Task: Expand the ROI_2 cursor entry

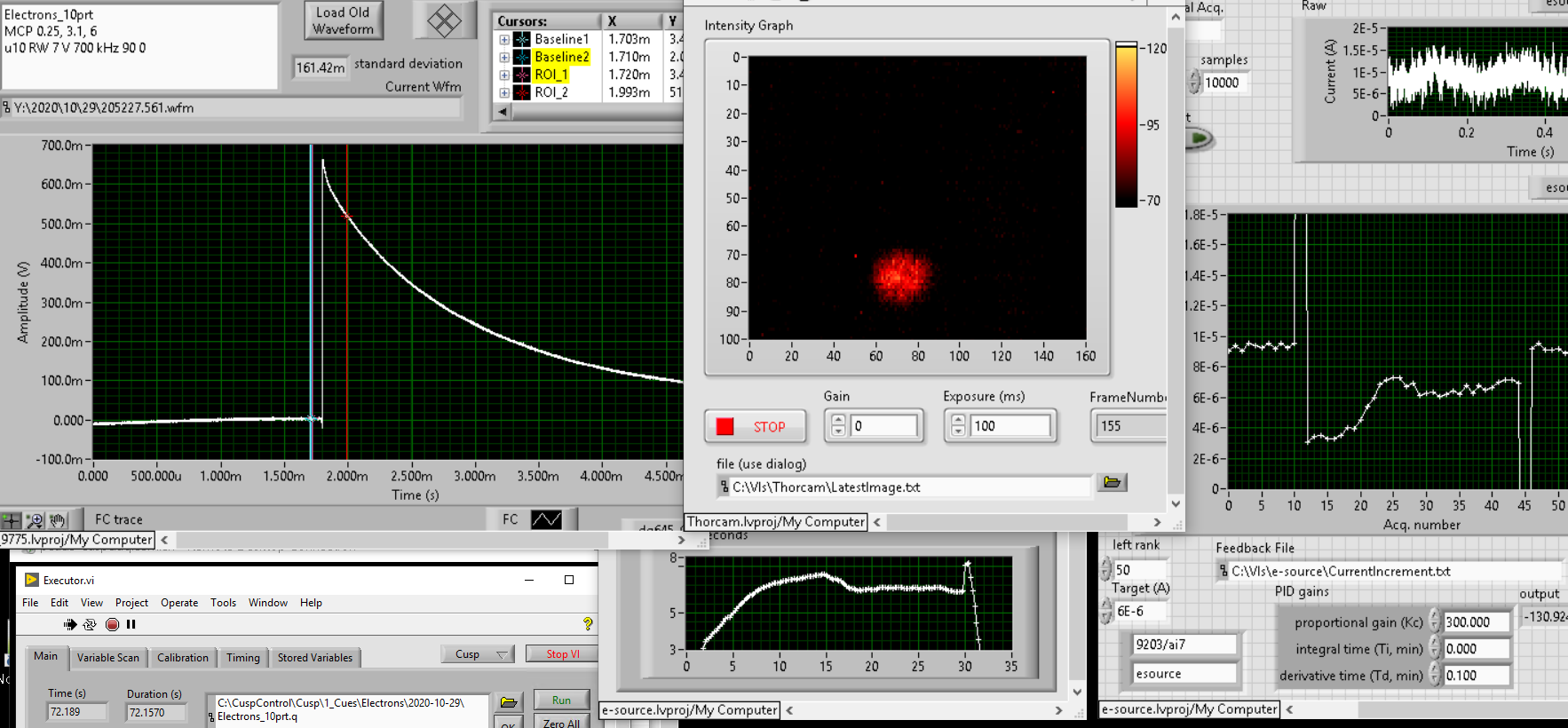Action: (x=504, y=92)
